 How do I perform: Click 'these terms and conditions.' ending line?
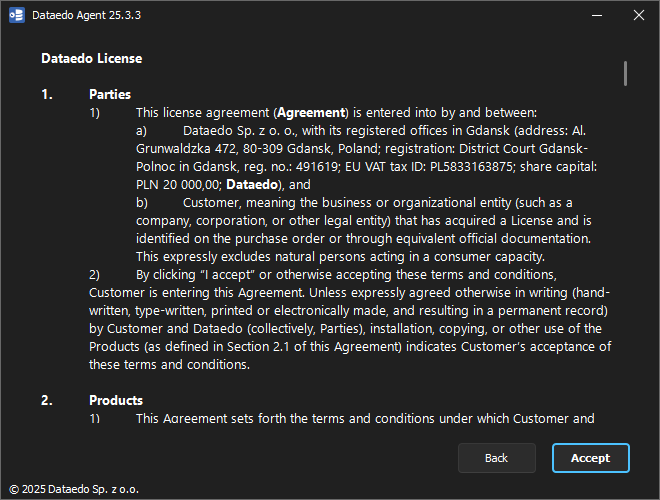click(x=169, y=364)
